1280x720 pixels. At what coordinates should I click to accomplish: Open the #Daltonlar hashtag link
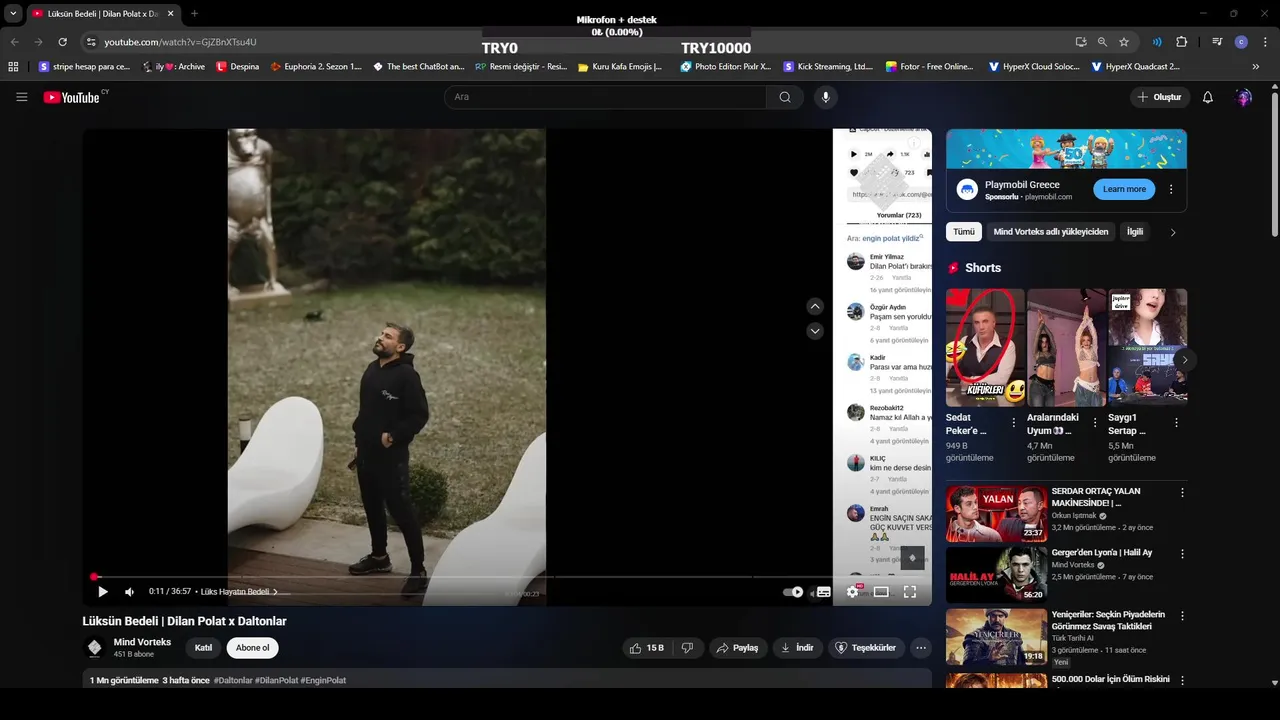233,680
